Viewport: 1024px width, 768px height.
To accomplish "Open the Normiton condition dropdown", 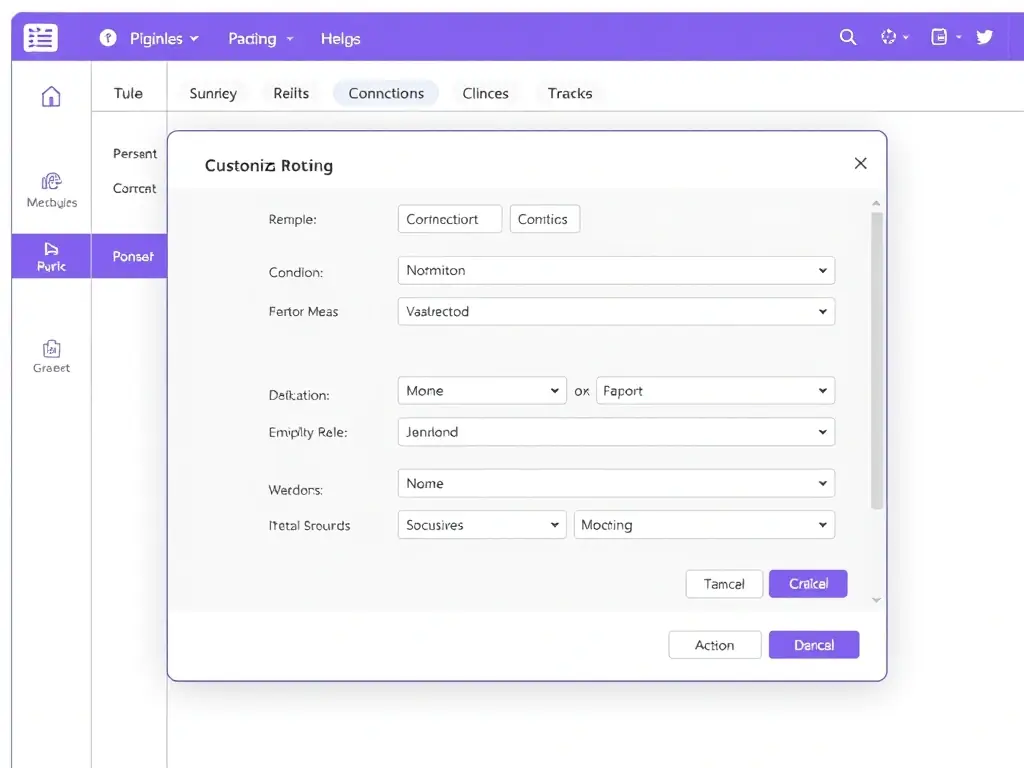I will click(x=616, y=270).
